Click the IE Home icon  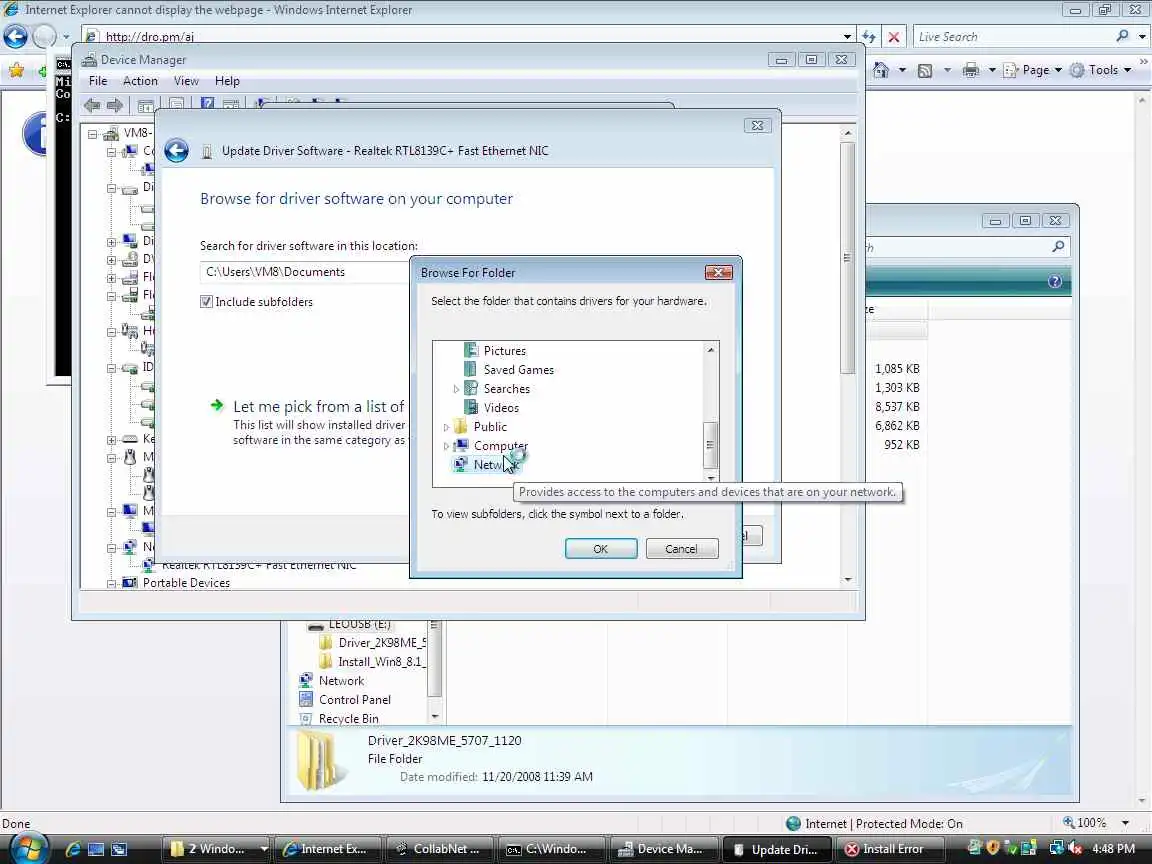881,70
